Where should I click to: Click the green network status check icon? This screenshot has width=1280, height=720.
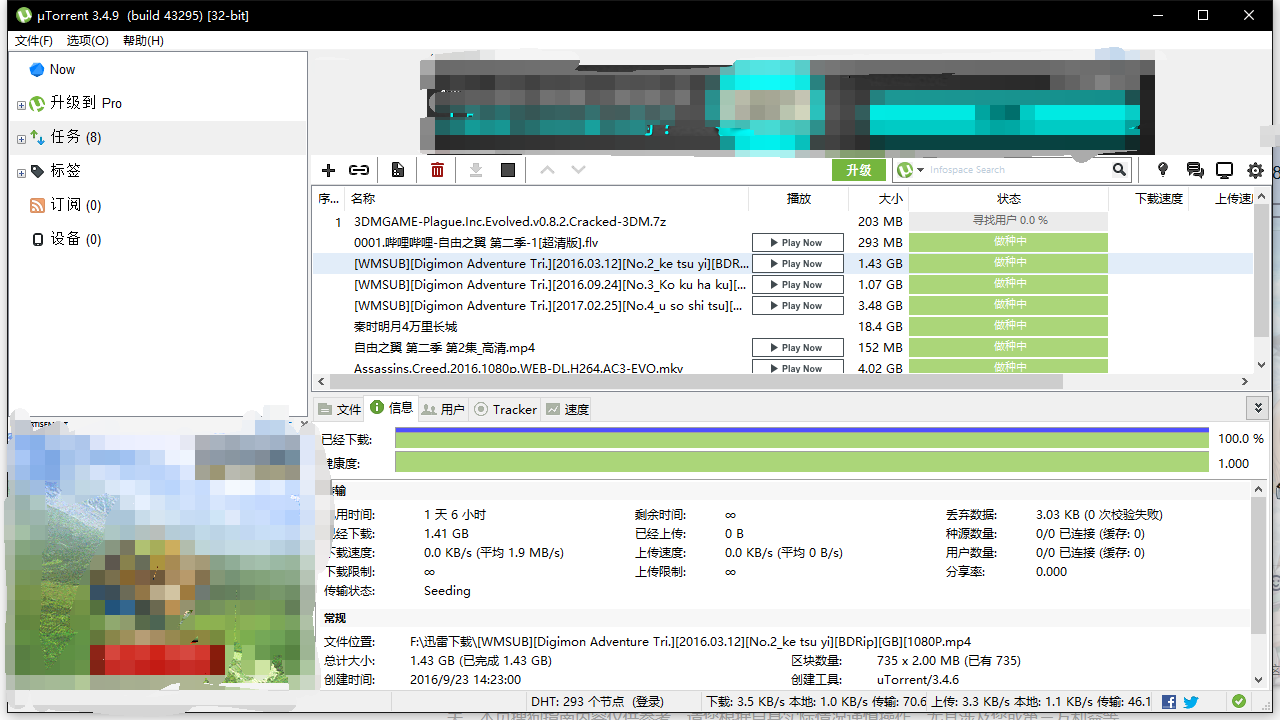(1239, 702)
